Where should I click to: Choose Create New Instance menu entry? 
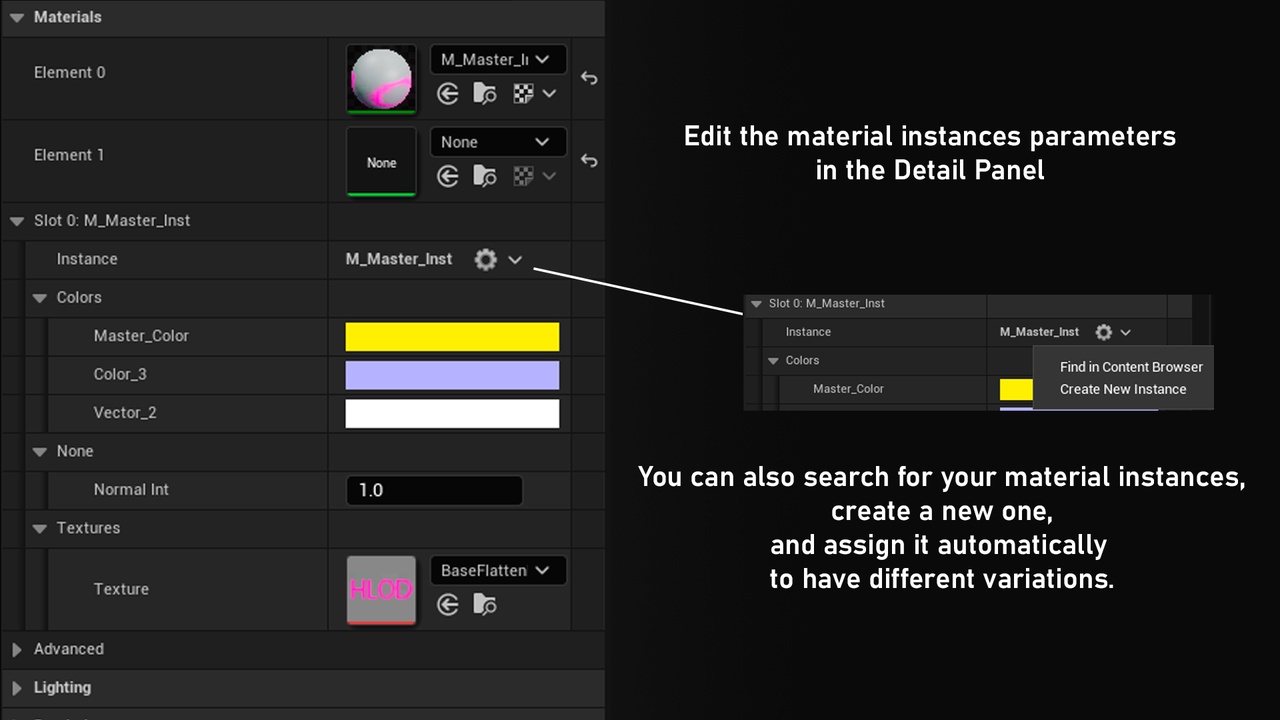coord(1123,389)
